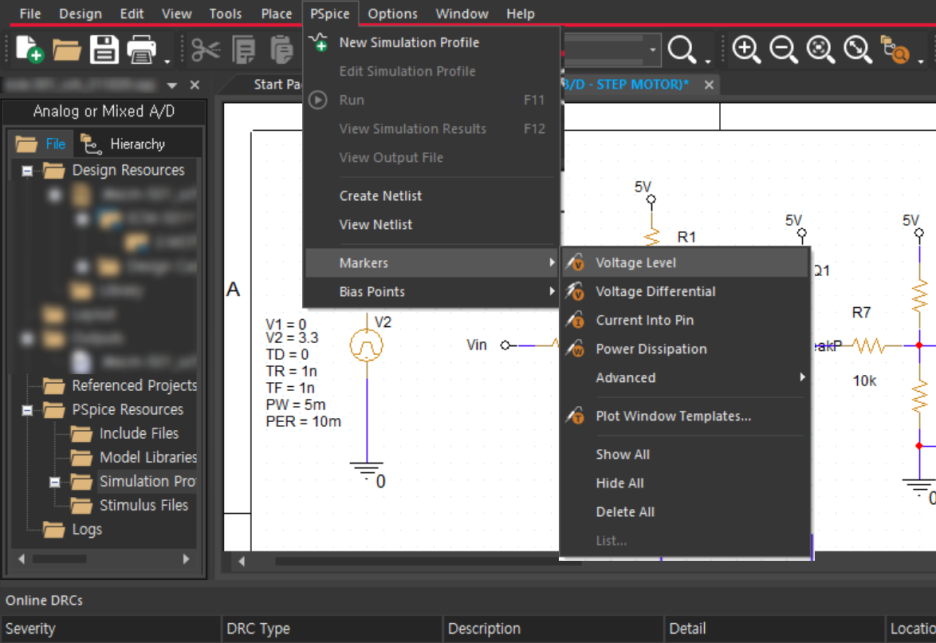Click the Severity column header
This screenshot has height=643, width=936.
(x=110, y=629)
